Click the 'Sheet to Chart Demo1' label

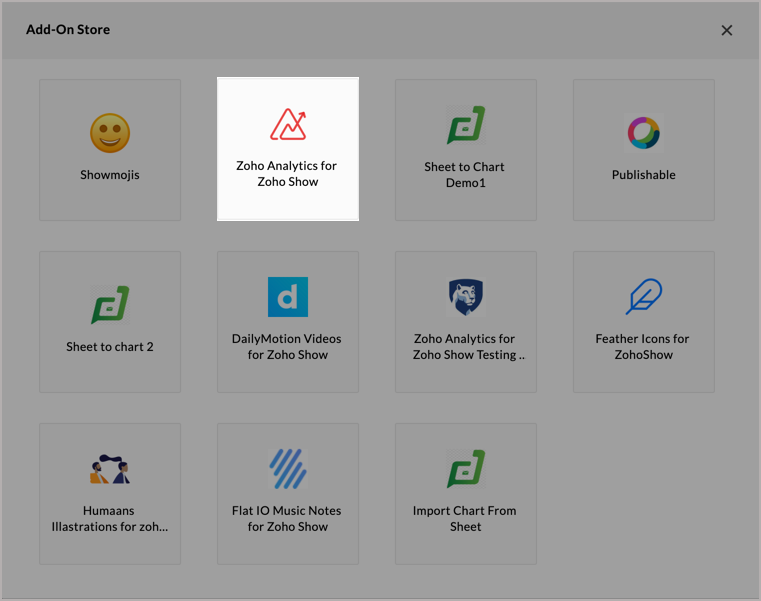(x=464, y=174)
